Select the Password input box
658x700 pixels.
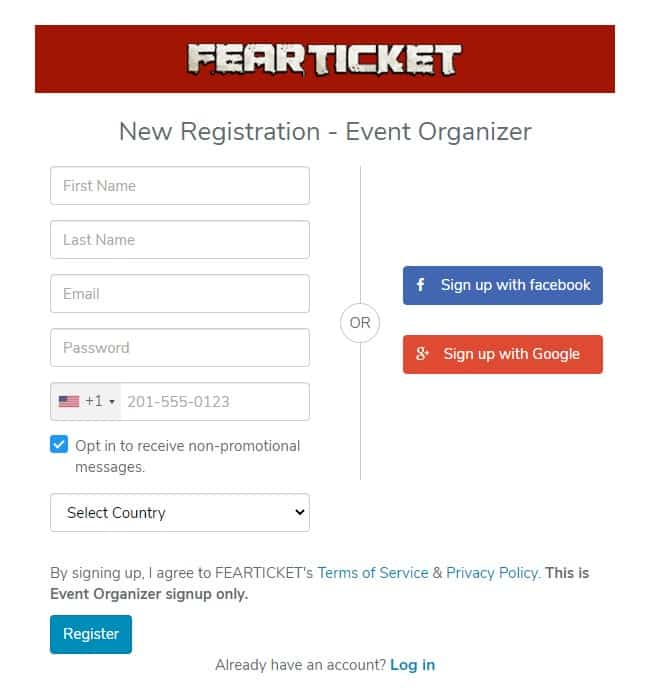pyautogui.click(x=180, y=348)
